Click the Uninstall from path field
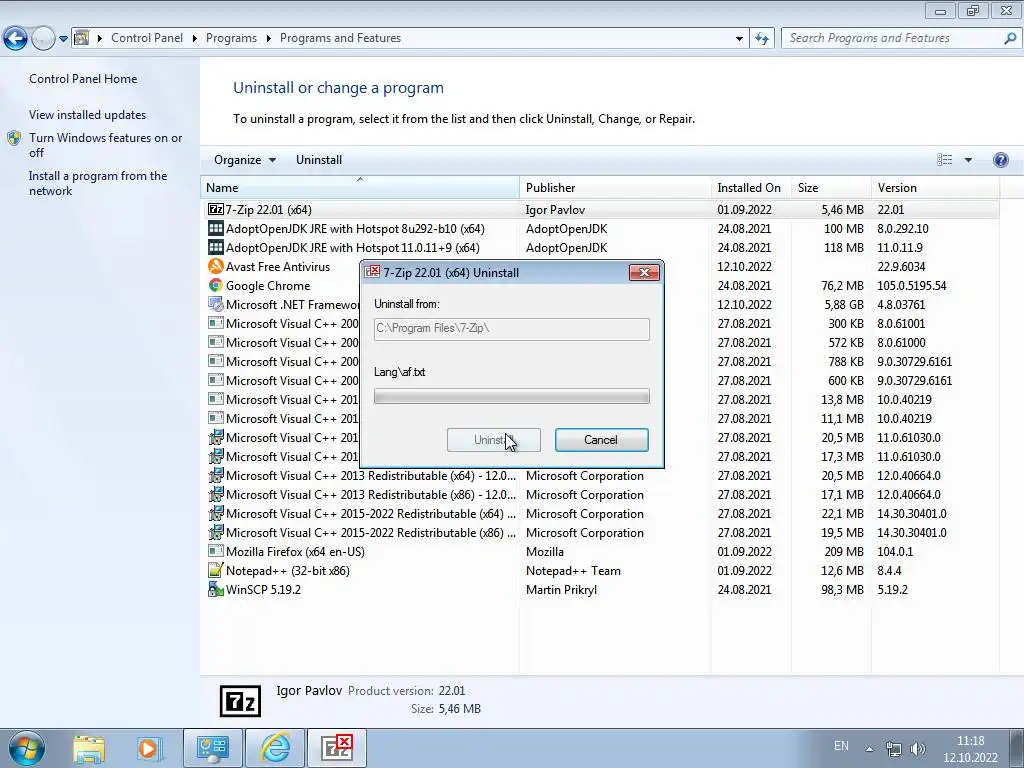 click(511, 328)
